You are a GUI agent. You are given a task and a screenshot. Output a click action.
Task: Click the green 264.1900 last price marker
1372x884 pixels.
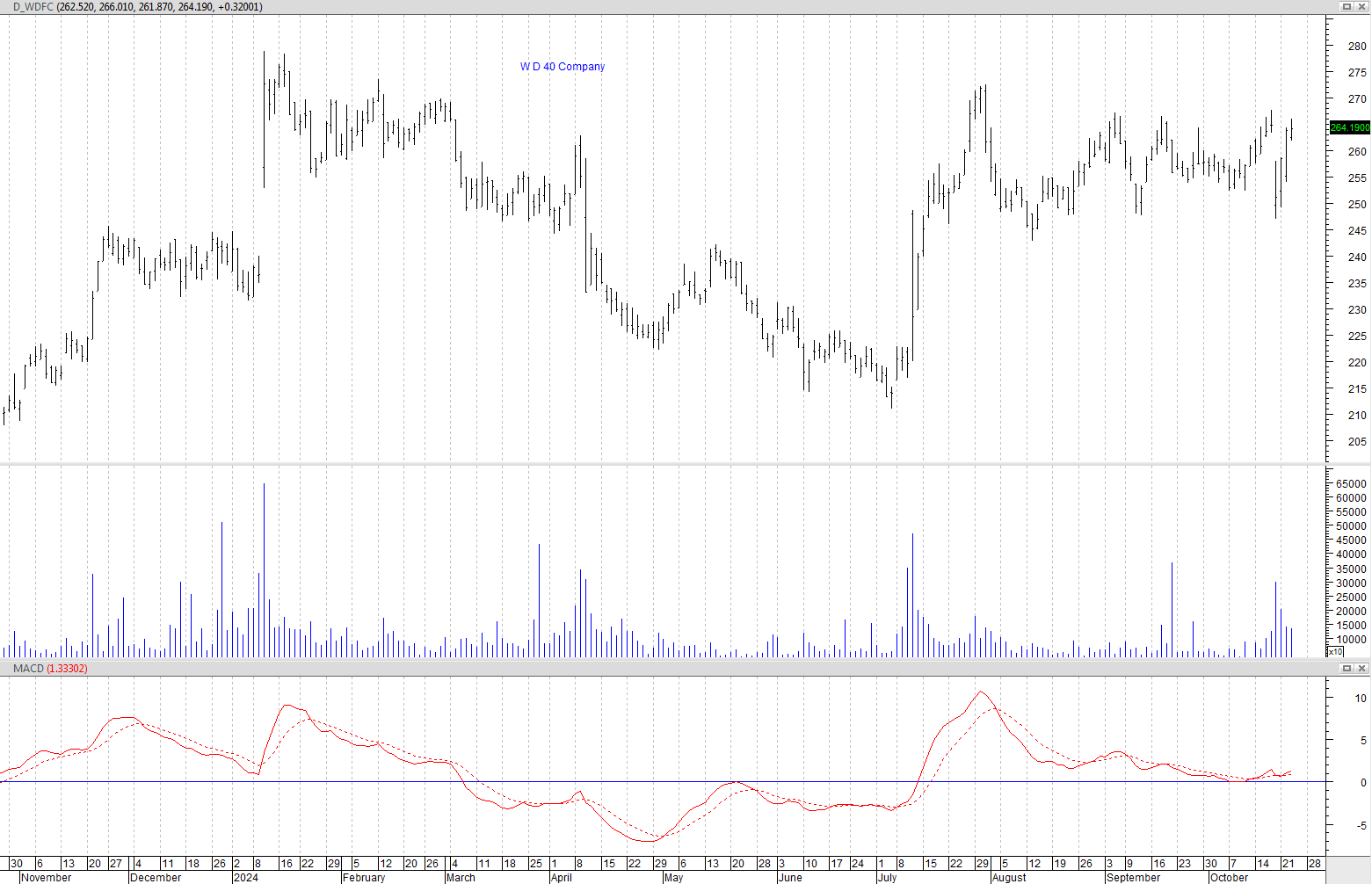pos(1349,127)
